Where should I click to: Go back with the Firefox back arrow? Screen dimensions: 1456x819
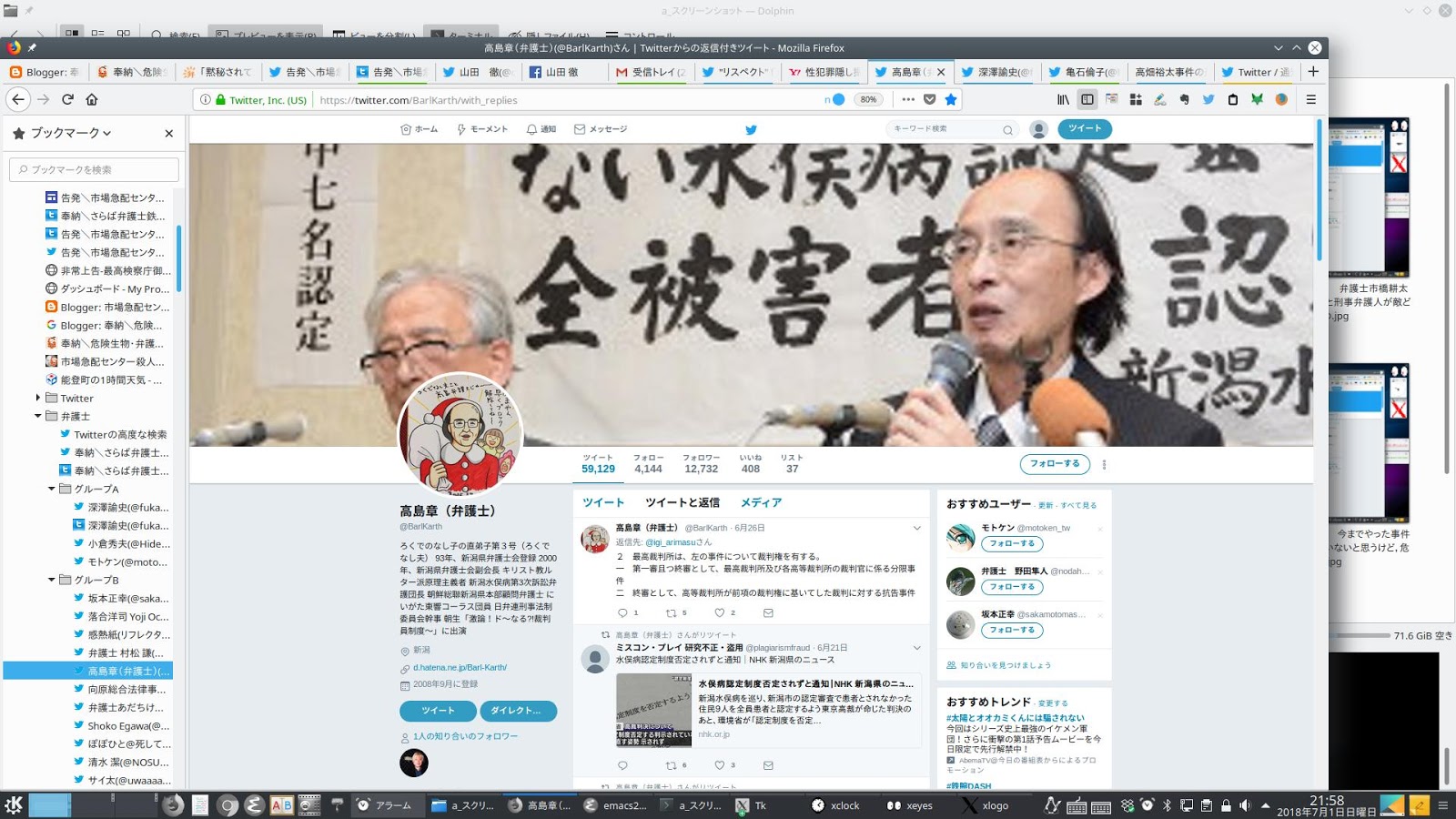[x=17, y=99]
